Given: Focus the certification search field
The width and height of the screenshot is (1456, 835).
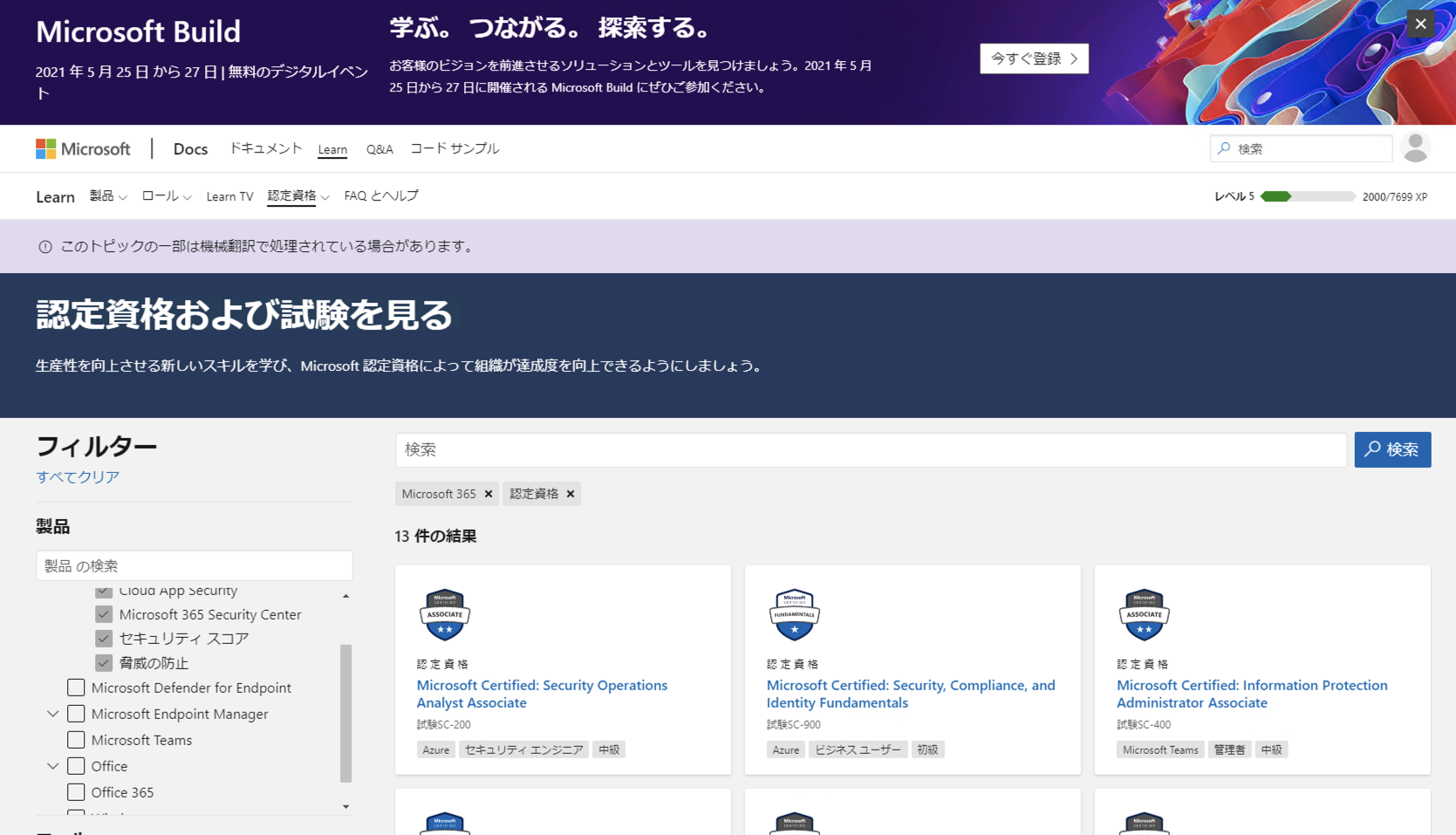Looking at the screenshot, I should 871,449.
